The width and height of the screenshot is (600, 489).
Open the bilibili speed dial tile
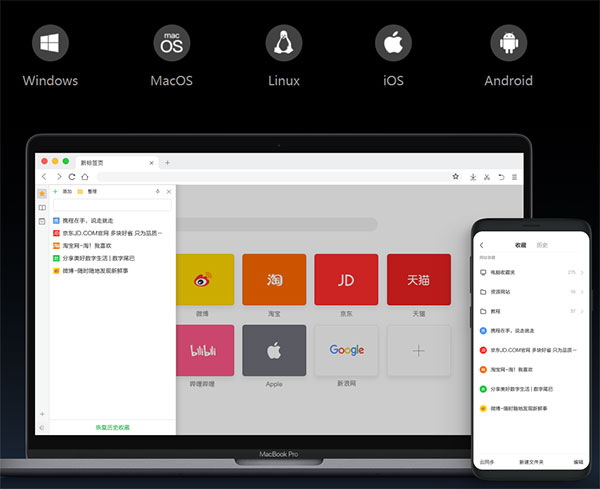(x=204, y=350)
